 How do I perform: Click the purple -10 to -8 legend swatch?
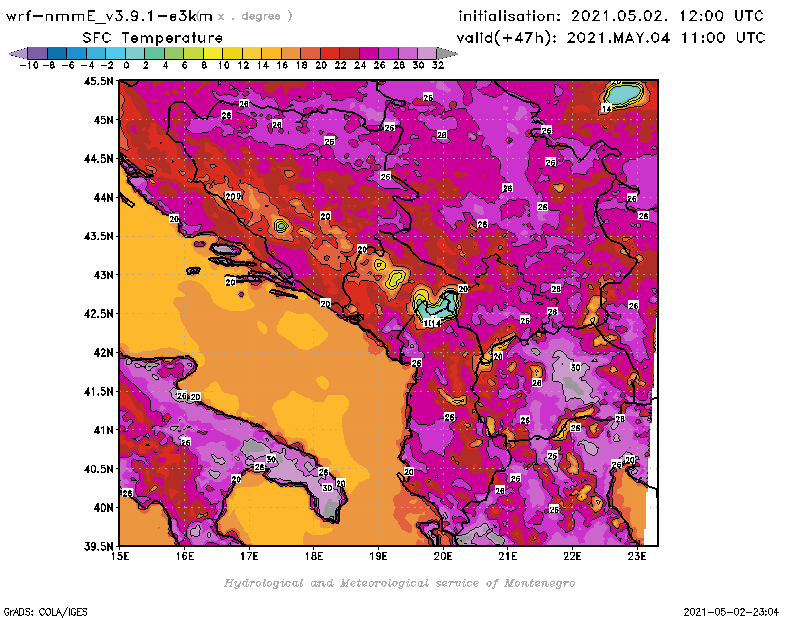coord(38,53)
